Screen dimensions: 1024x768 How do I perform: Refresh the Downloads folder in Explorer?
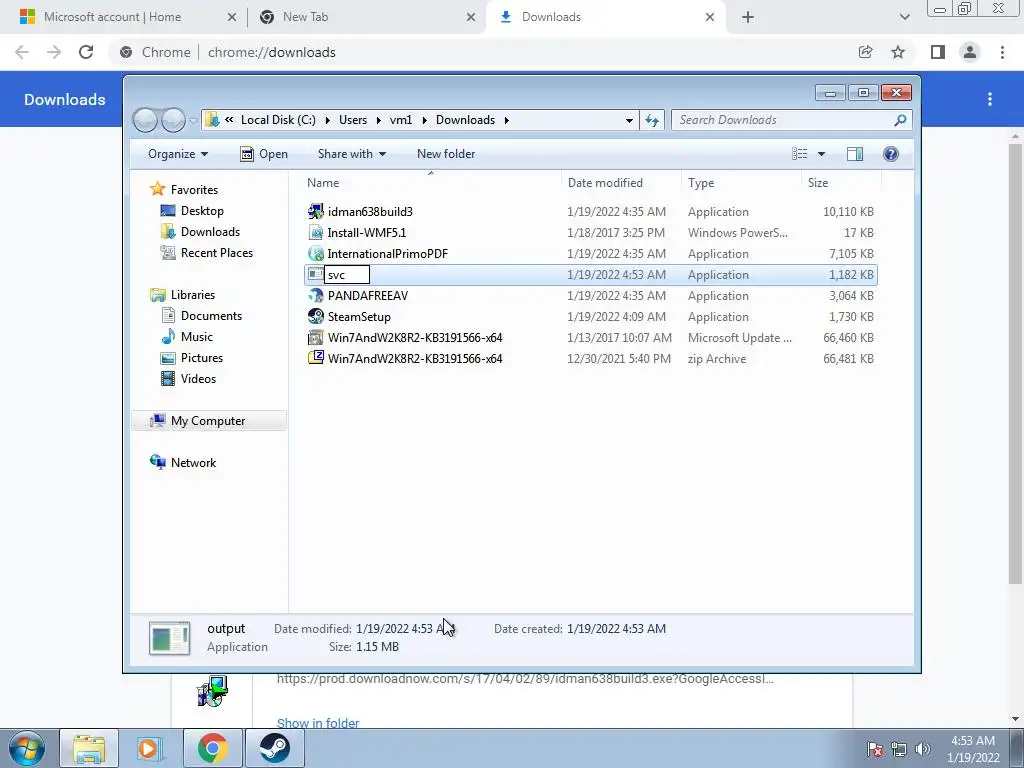click(x=652, y=120)
